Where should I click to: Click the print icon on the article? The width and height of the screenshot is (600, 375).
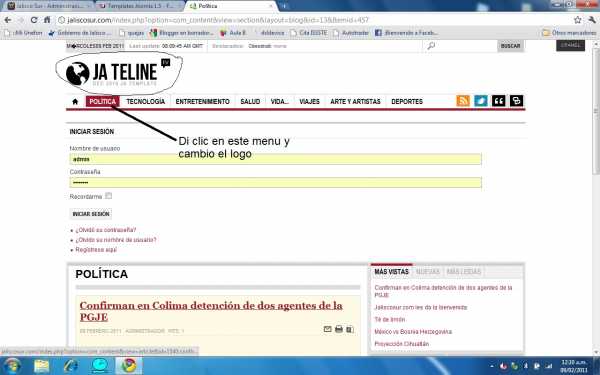click(339, 329)
